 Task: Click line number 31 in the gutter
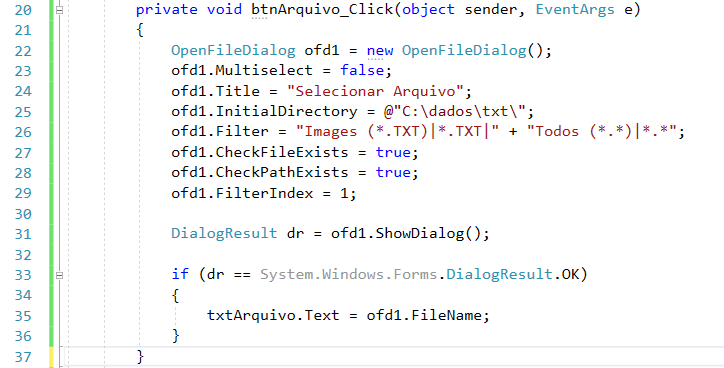[23, 234]
